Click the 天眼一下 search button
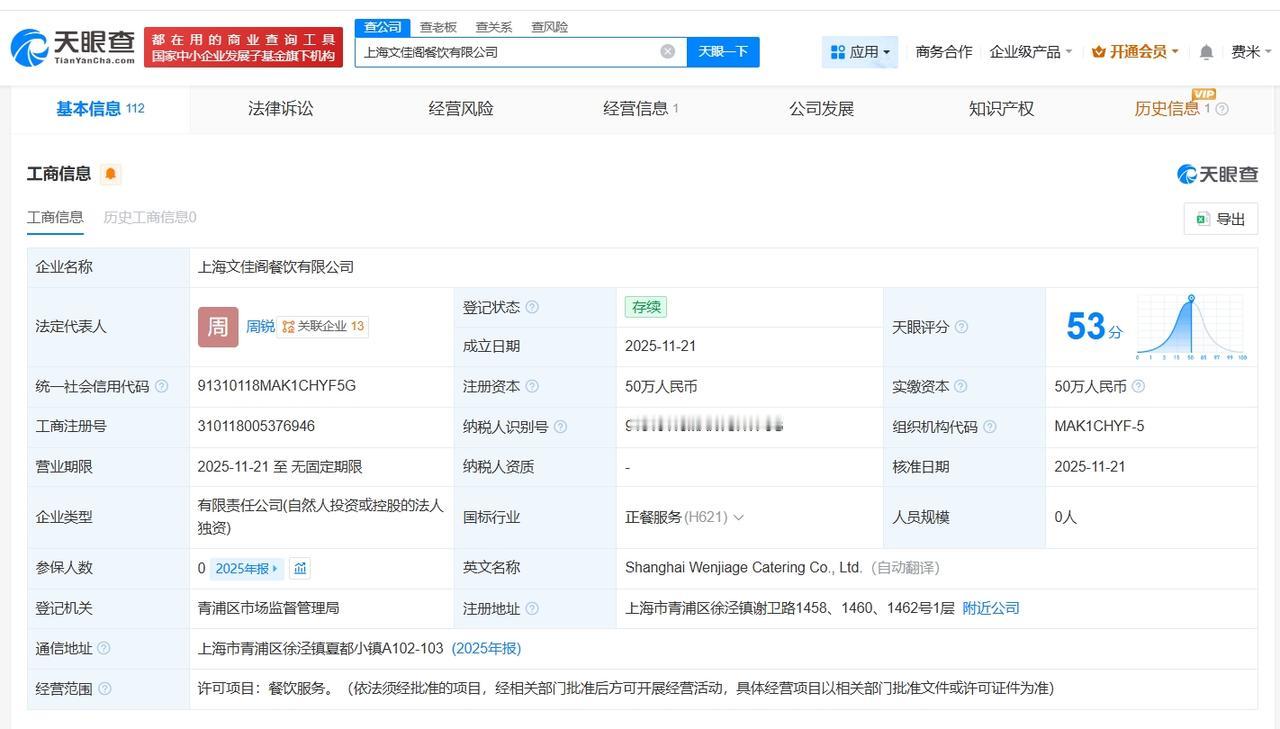The width and height of the screenshot is (1280, 729). (723, 52)
